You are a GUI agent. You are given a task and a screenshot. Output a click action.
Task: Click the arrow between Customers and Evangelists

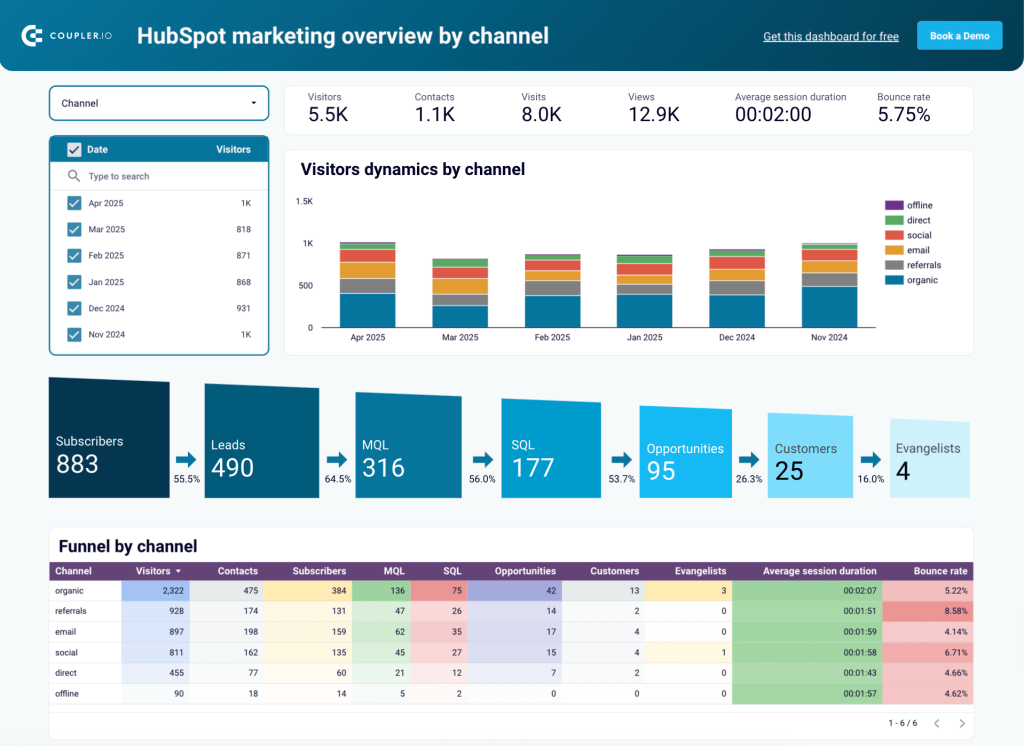click(871, 459)
